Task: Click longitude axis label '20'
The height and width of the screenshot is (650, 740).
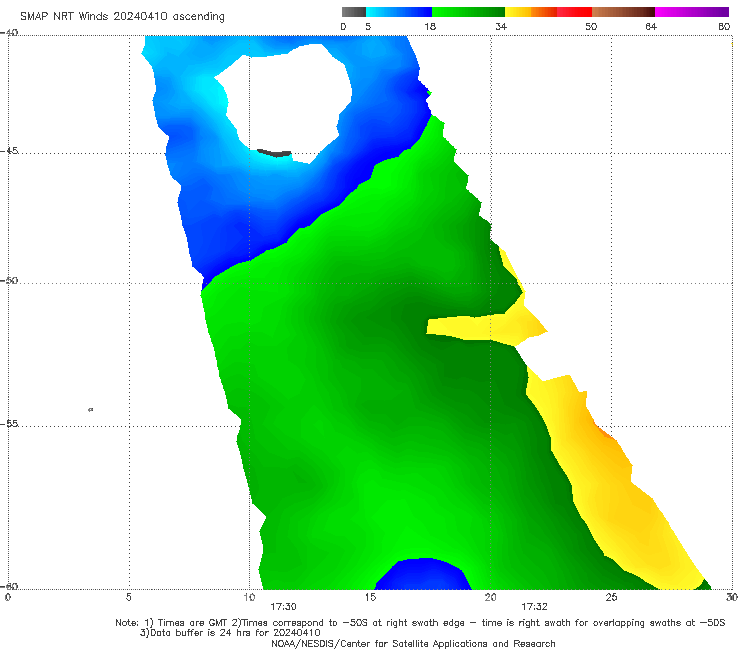Action: pos(490,598)
